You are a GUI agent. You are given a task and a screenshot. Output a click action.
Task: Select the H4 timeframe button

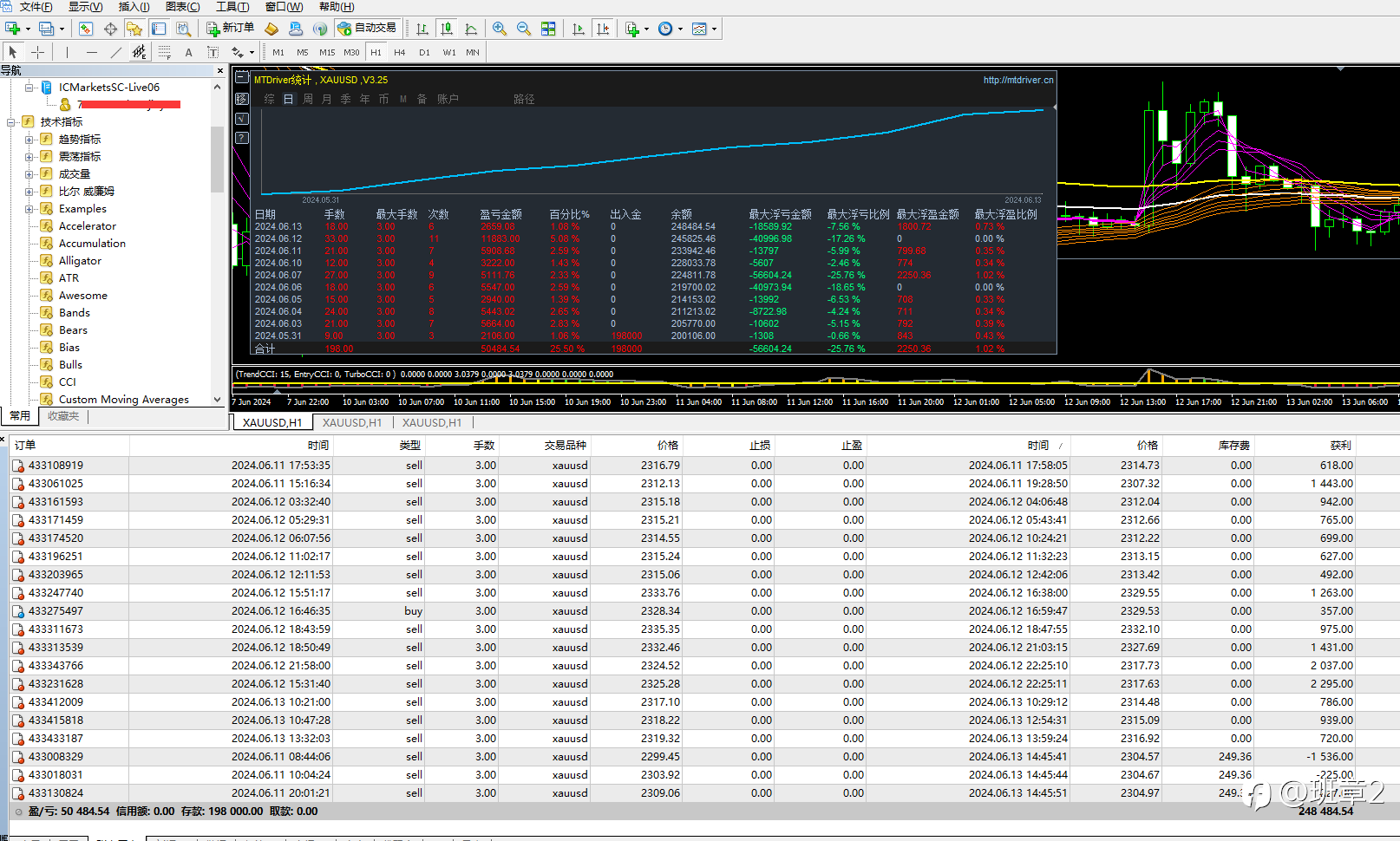tap(399, 52)
